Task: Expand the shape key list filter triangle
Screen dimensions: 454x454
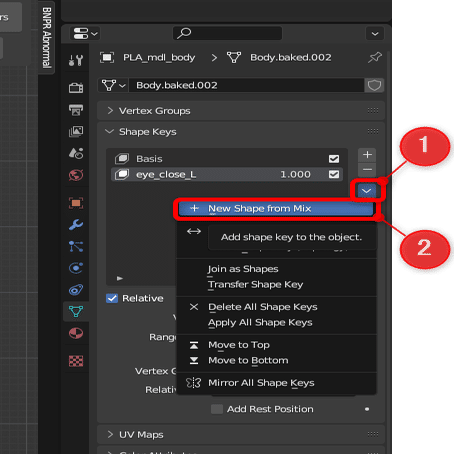Action: pos(120,278)
